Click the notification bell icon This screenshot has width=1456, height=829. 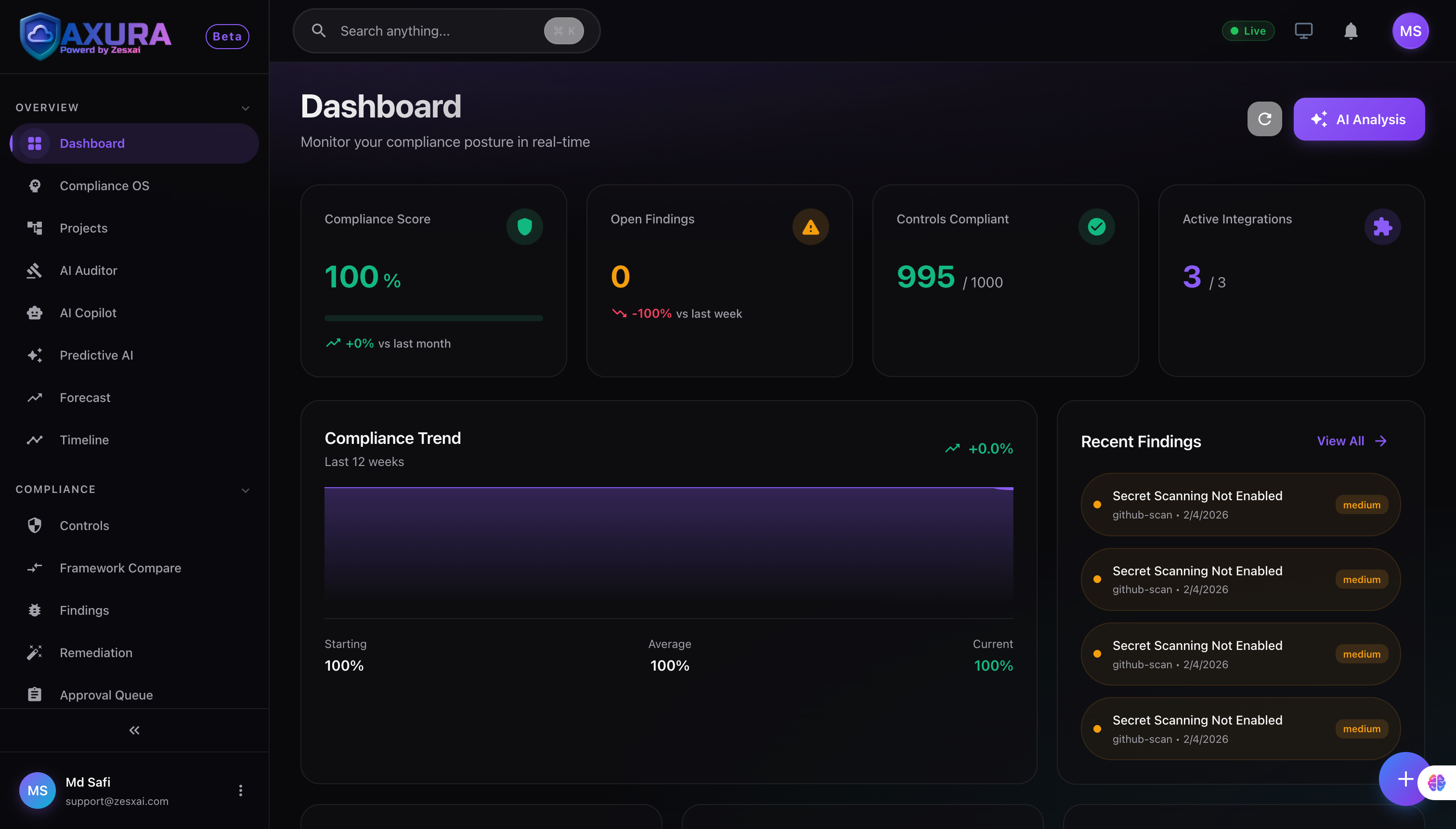pyautogui.click(x=1350, y=31)
